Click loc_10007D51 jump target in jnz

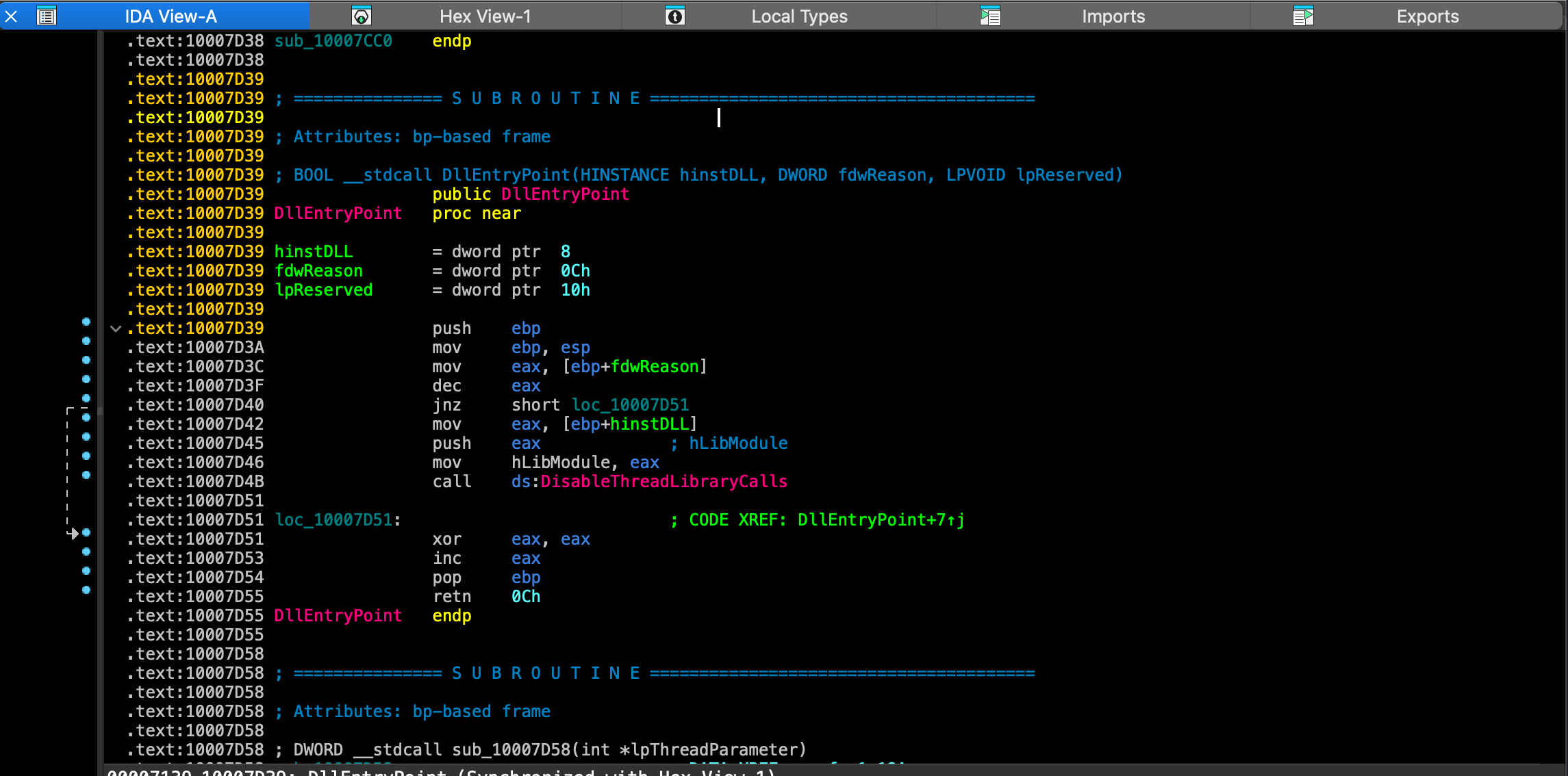(630, 405)
